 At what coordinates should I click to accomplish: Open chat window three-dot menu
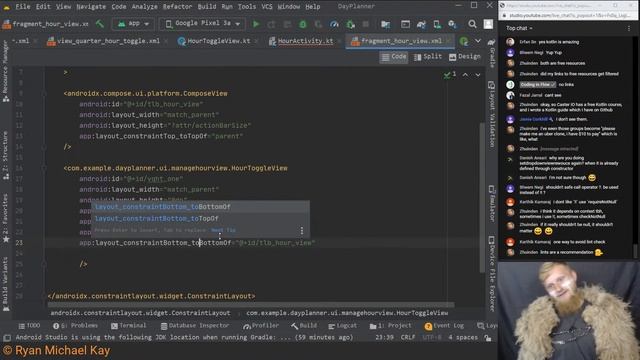click(629, 28)
